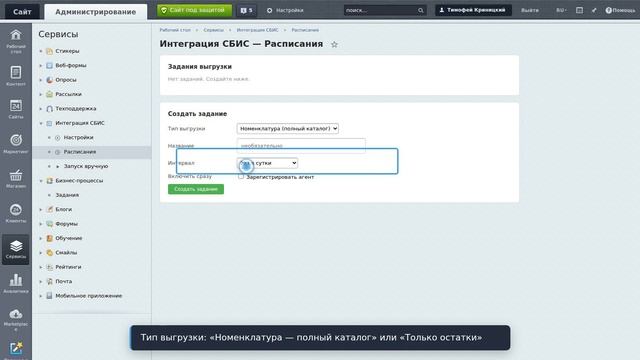The image size is (640, 360).
Task: Open the Аналитика sidebar section
Action: pyautogui.click(x=16, y=284)
